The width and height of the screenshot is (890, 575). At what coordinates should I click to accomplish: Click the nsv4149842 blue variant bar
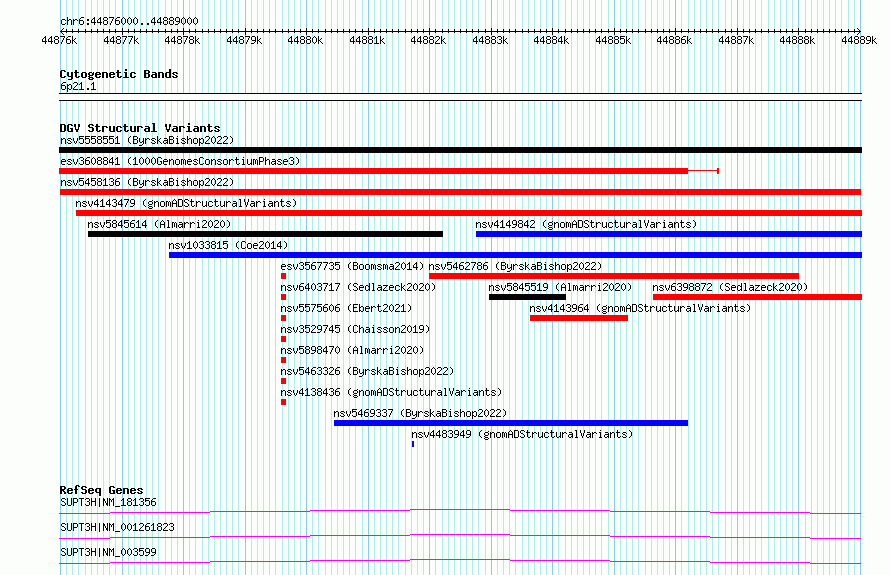[669, 234]
